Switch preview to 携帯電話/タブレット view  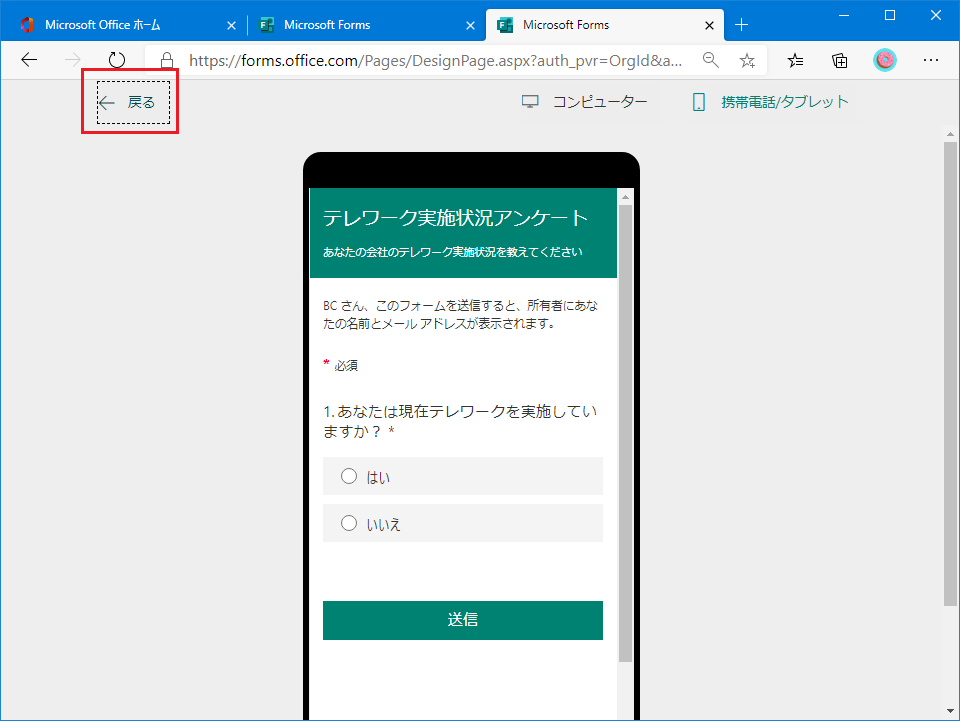click(x=770, y=102)
